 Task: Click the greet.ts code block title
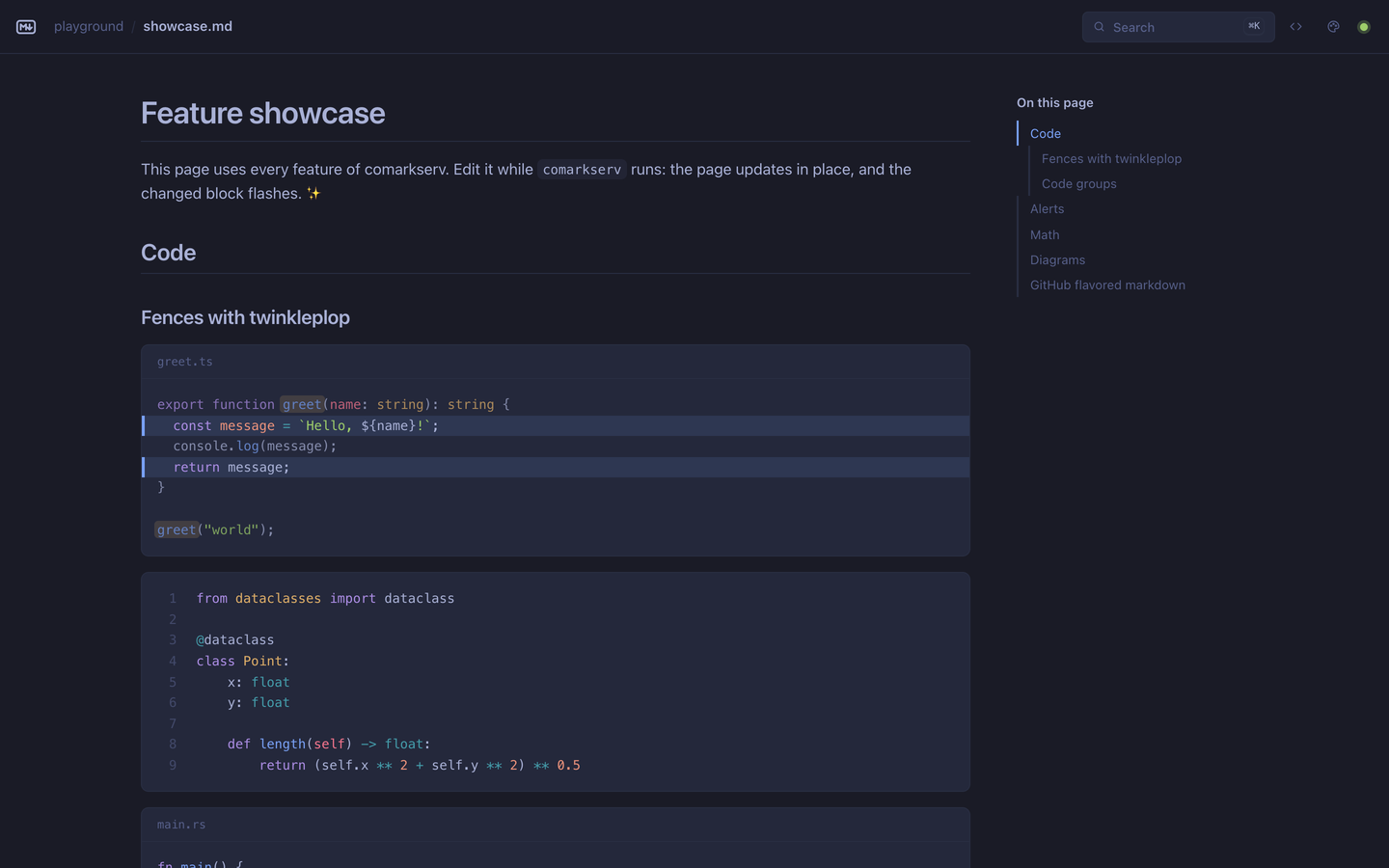[x=184, y=362]
